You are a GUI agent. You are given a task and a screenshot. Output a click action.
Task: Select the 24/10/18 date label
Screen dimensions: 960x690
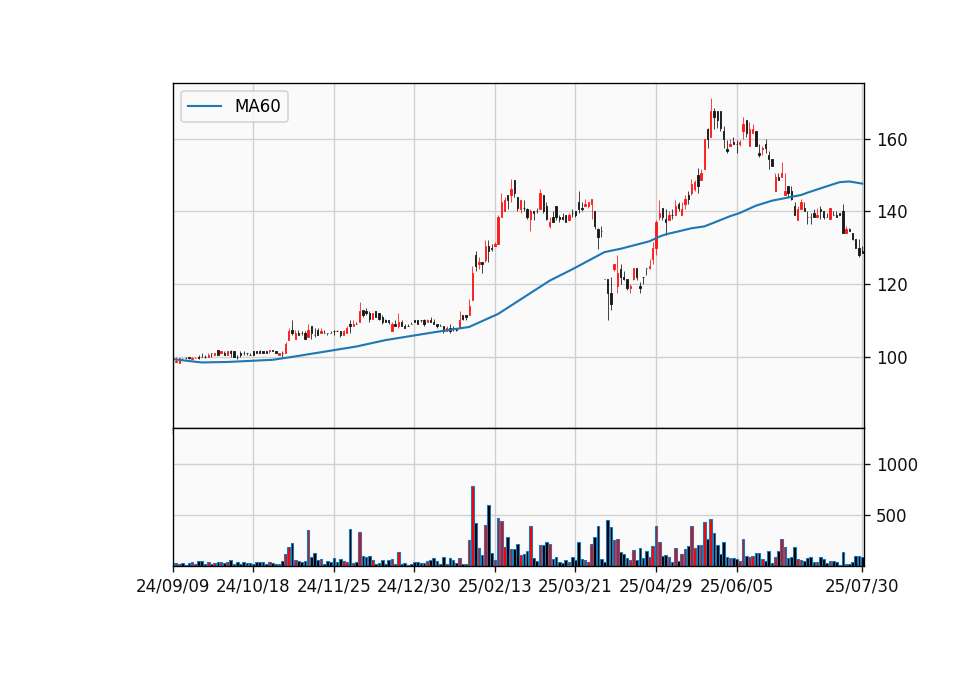(x=253, y=586)
